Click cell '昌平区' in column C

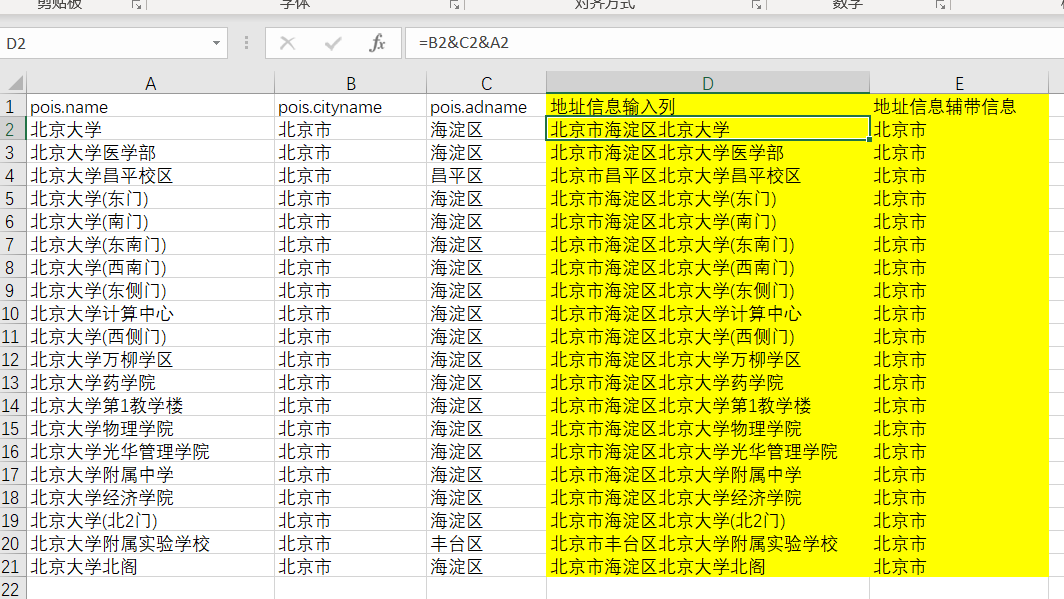point(487,175)
